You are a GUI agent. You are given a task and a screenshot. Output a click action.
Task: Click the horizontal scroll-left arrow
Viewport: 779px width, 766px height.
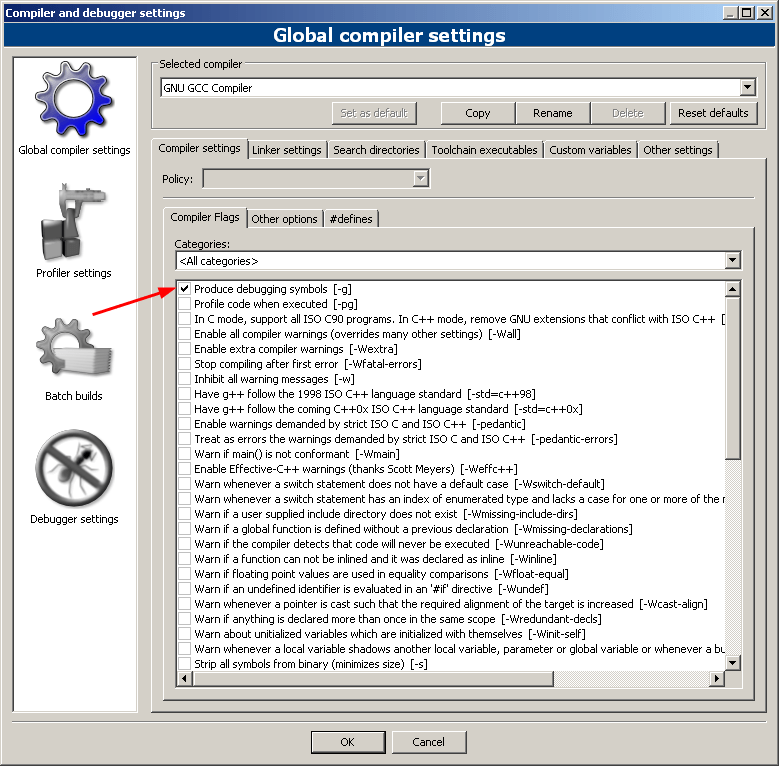click(184, 678)
